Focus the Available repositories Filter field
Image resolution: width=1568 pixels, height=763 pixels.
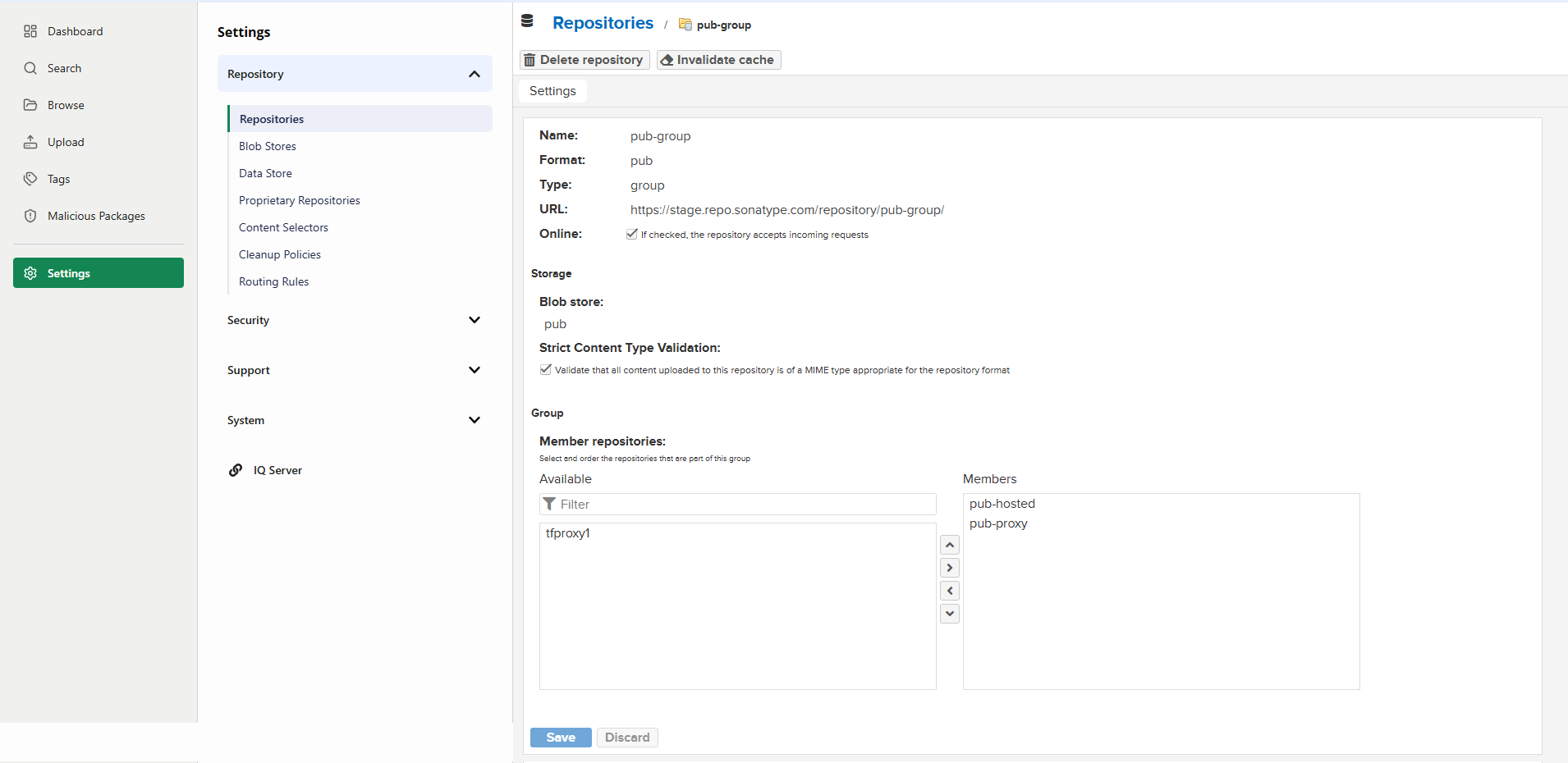coord(737,504)
